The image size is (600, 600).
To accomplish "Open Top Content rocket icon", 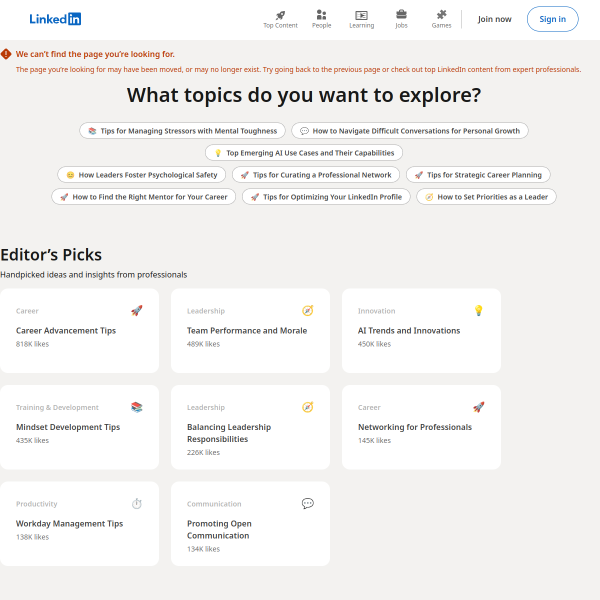I will (x=280, y=15).
